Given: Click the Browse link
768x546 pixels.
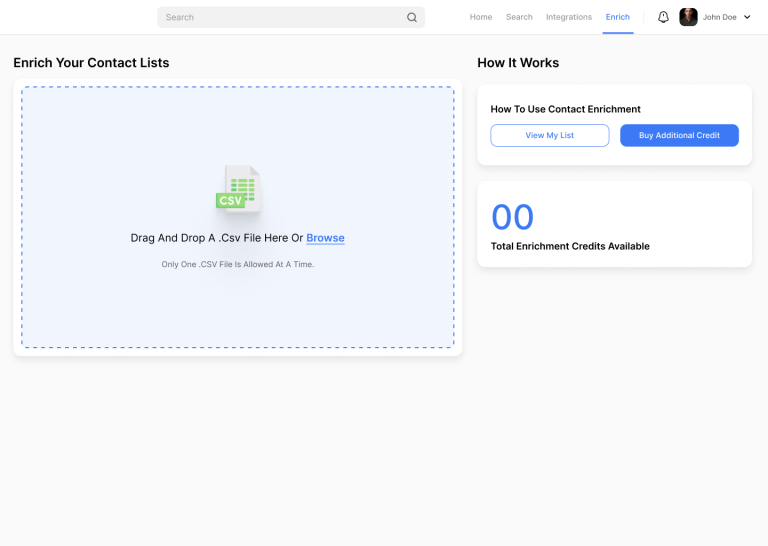Looking at the screenshot, I should [325, 238].
